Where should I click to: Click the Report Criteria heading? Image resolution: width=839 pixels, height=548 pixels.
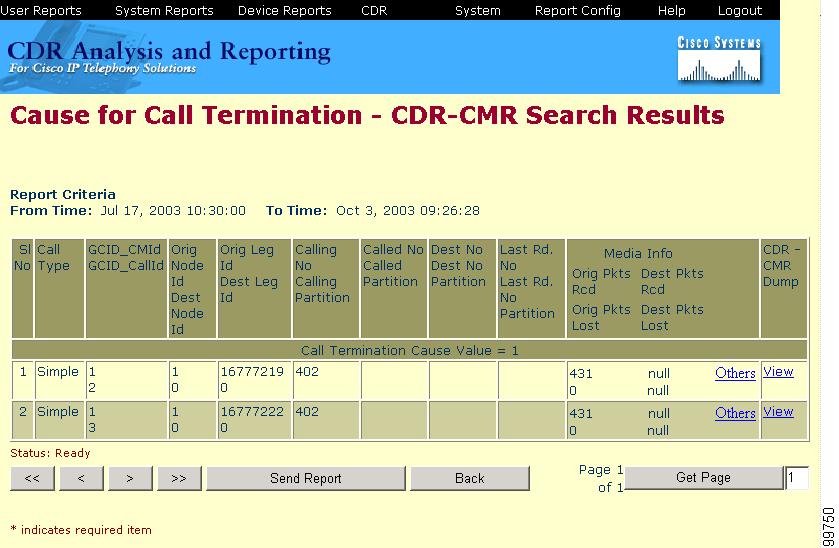(x=63, y=194)
